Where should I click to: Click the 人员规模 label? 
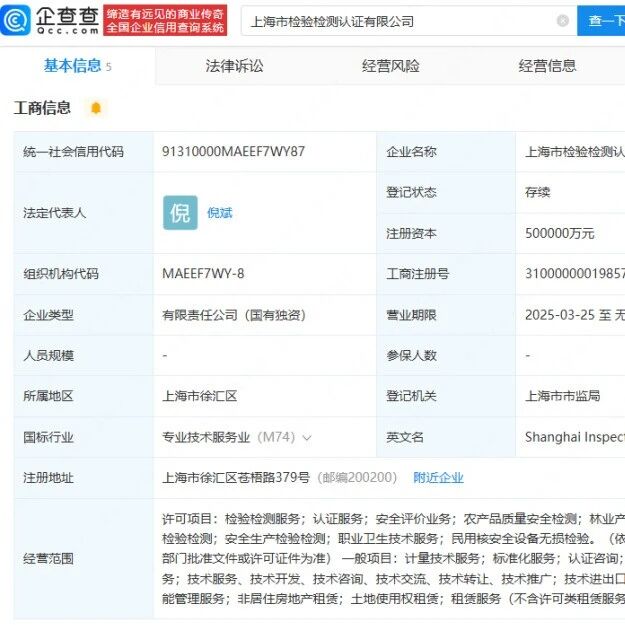coord(48,356)
